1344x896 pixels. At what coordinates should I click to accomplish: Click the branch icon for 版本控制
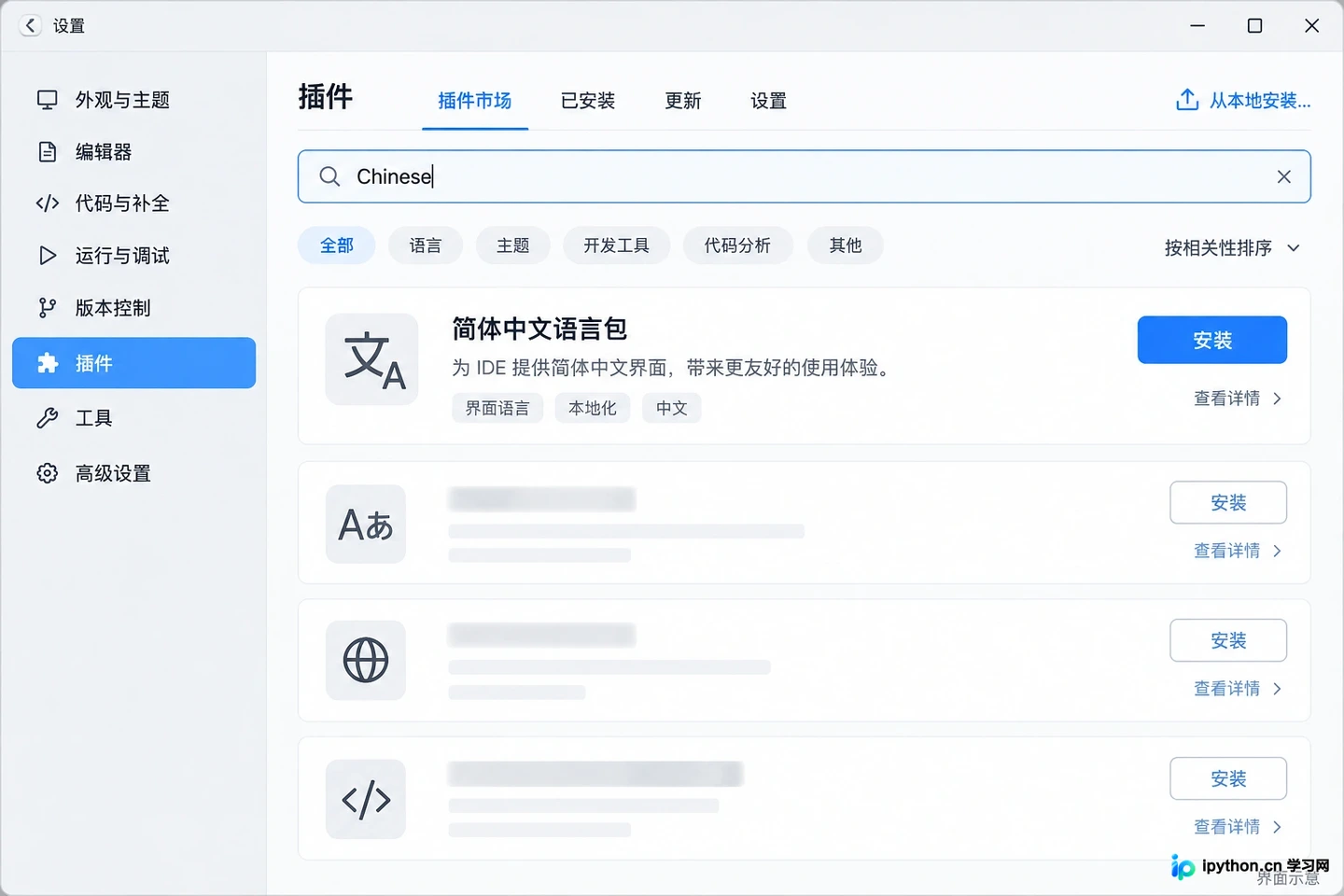[x=47, y=308]
